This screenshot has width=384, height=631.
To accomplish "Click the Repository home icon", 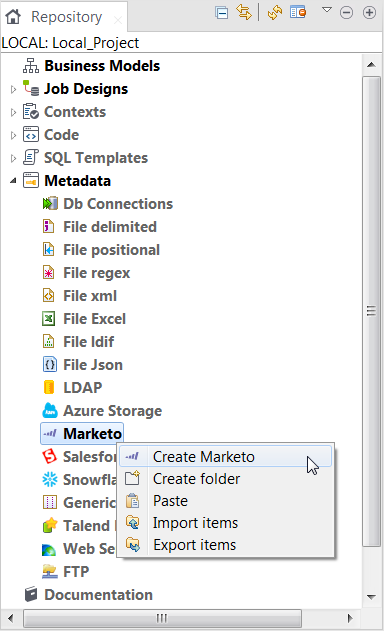I will [13, 16].
